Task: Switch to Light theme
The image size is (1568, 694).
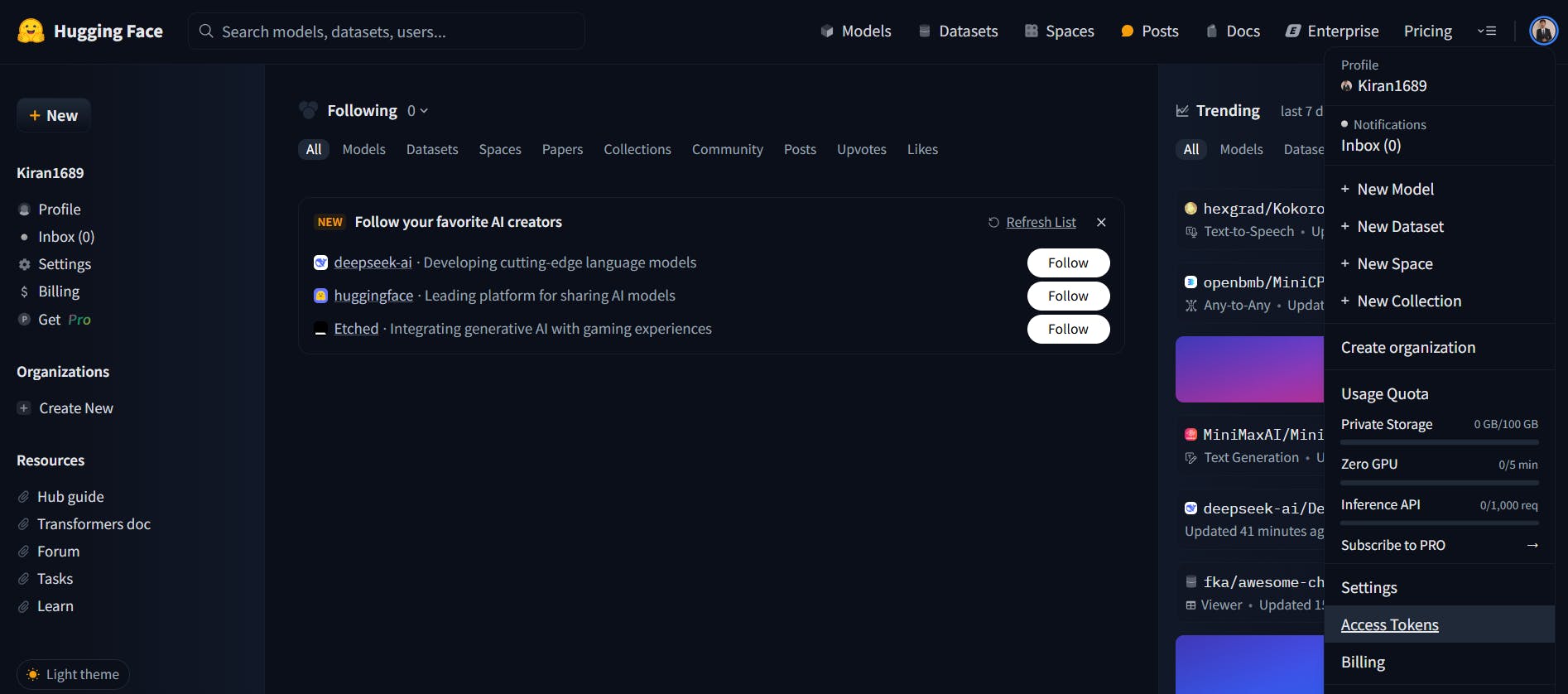Action: click(73, 675)
